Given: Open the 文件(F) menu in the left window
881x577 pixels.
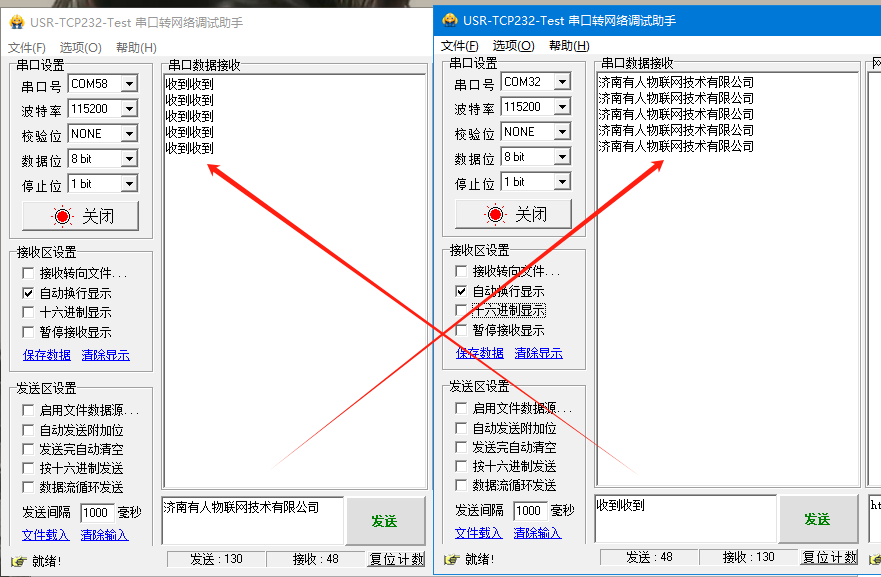Looking at the screenshot, I should [27, 48].
